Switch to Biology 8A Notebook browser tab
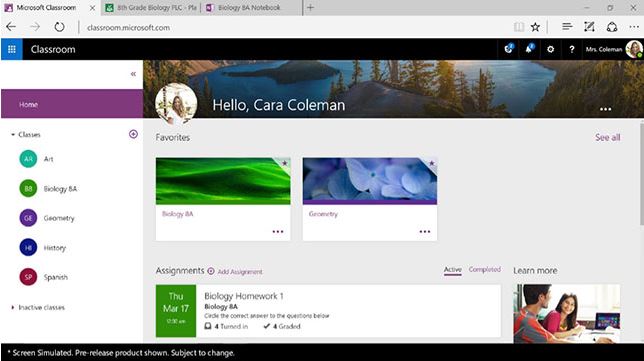The width and height of the screenshot is (644, 361). (x=251, y=8)
